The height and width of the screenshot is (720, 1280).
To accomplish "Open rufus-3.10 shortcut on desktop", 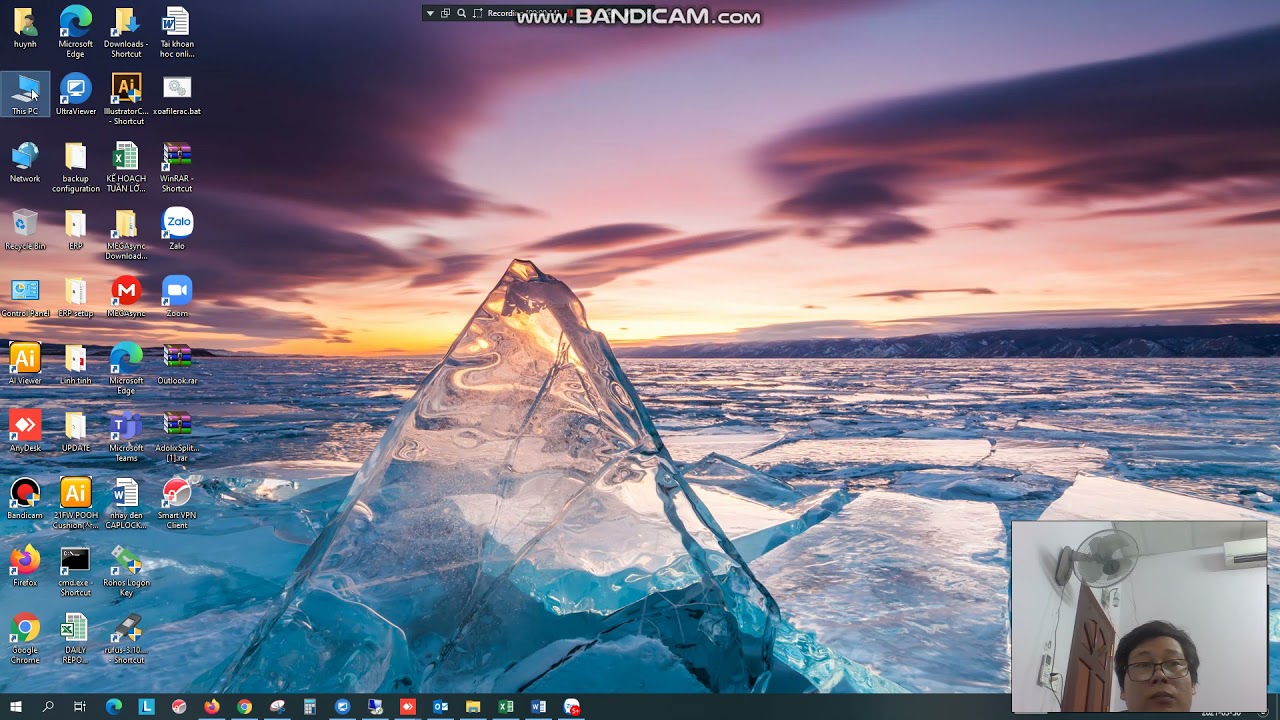I will click(x=126, y=638).
